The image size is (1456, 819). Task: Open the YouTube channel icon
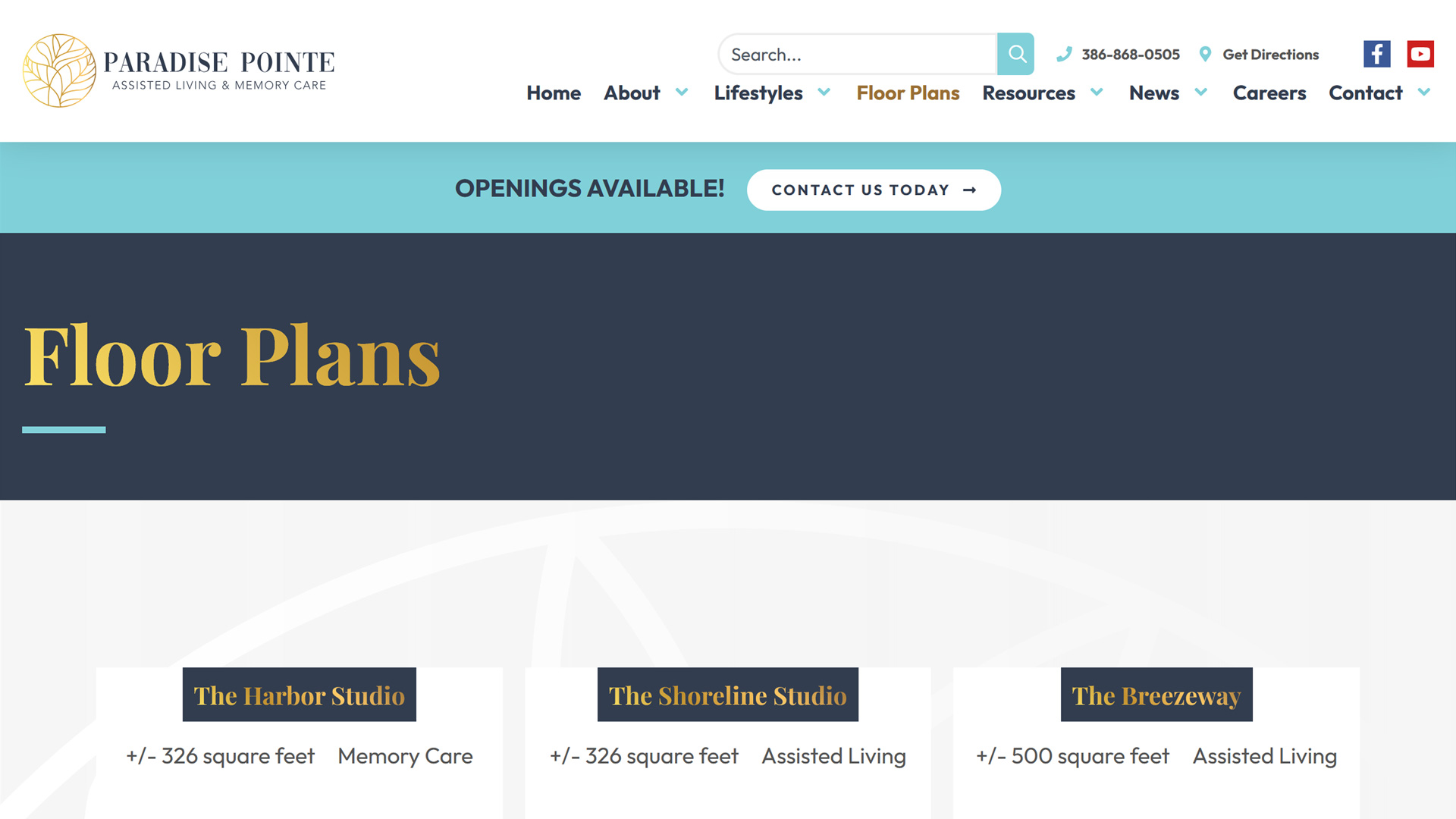point(1420,54)
